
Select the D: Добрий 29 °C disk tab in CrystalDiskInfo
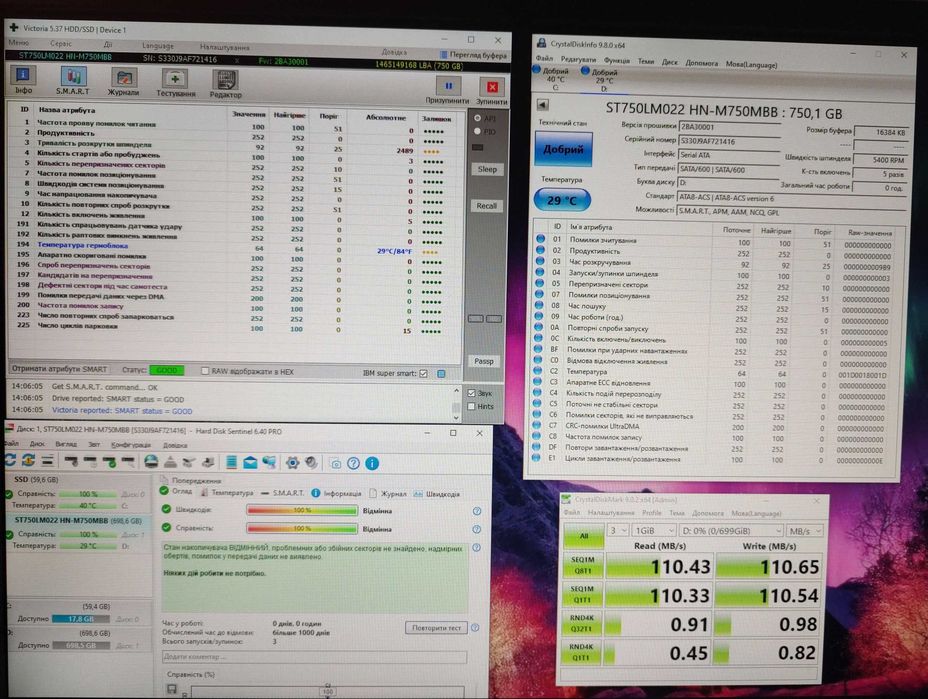point(603,80)
